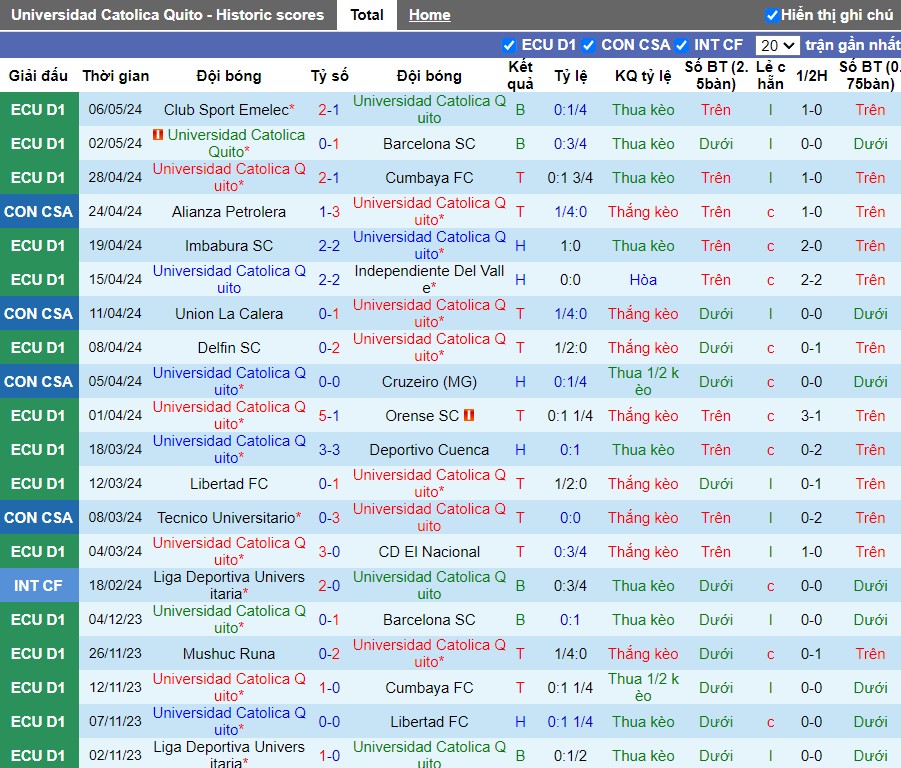The height and width of the screenshot is (768, 901).
Task: Click the 2-2 halftime score on 15/04/24
Action: [x=811, y=279]
